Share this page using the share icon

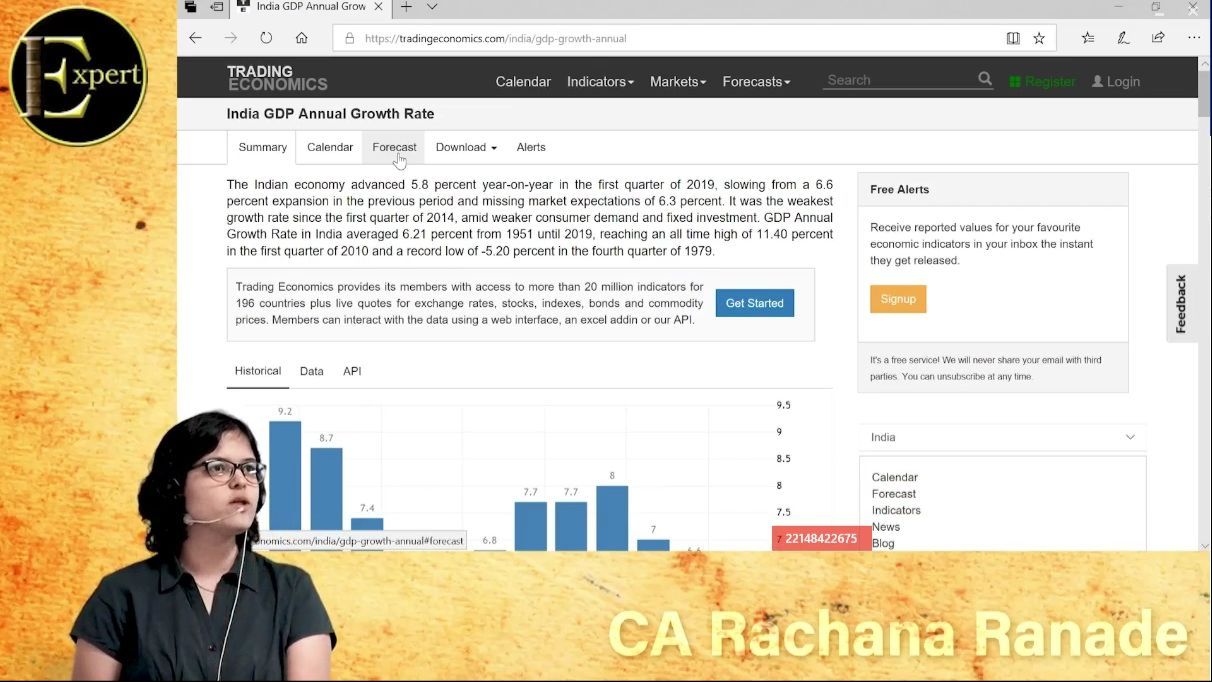tap(1158, 38)
